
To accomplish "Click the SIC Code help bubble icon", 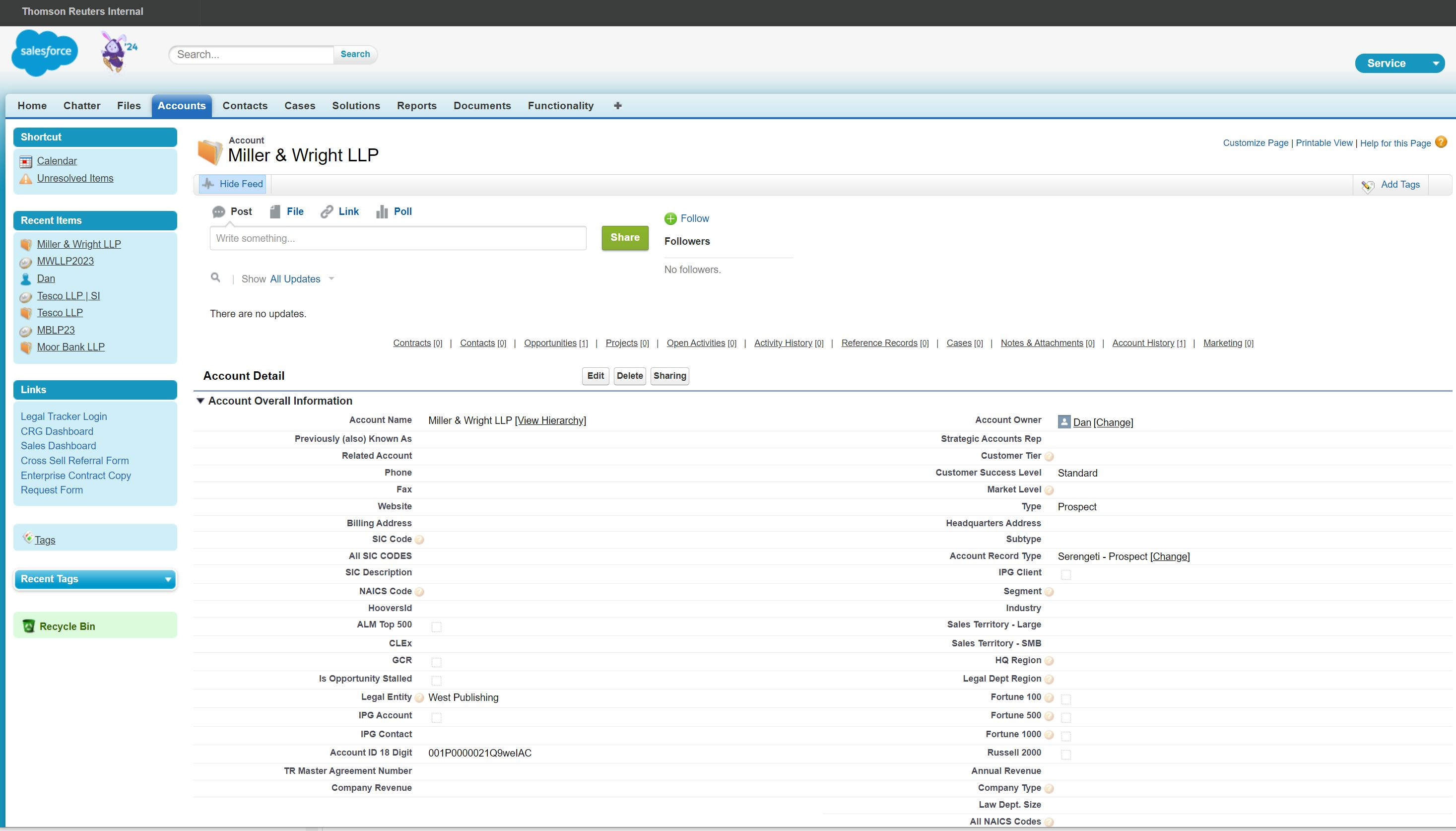I will click(419, 539).
